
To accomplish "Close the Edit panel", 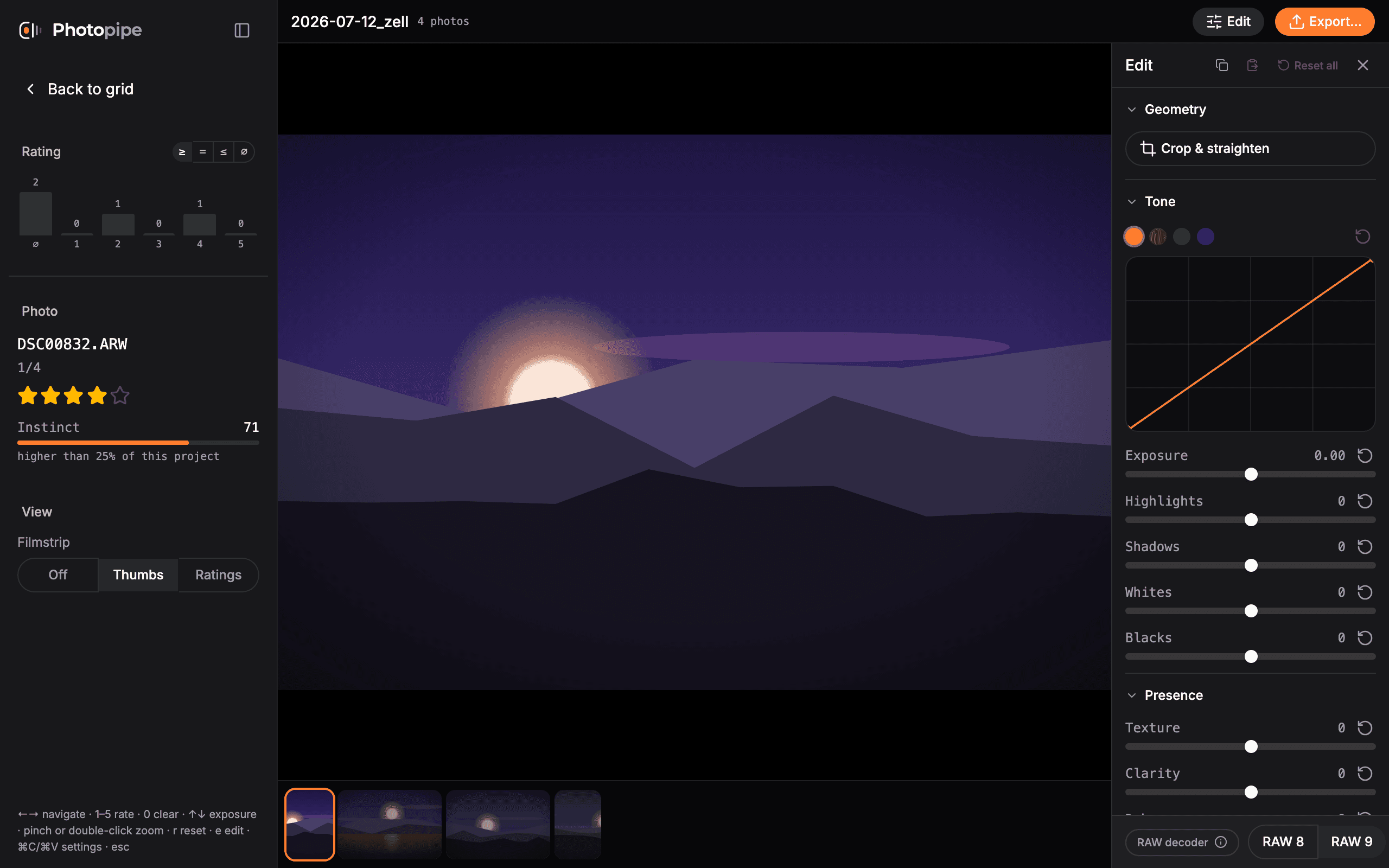I will click(1362, 66).
